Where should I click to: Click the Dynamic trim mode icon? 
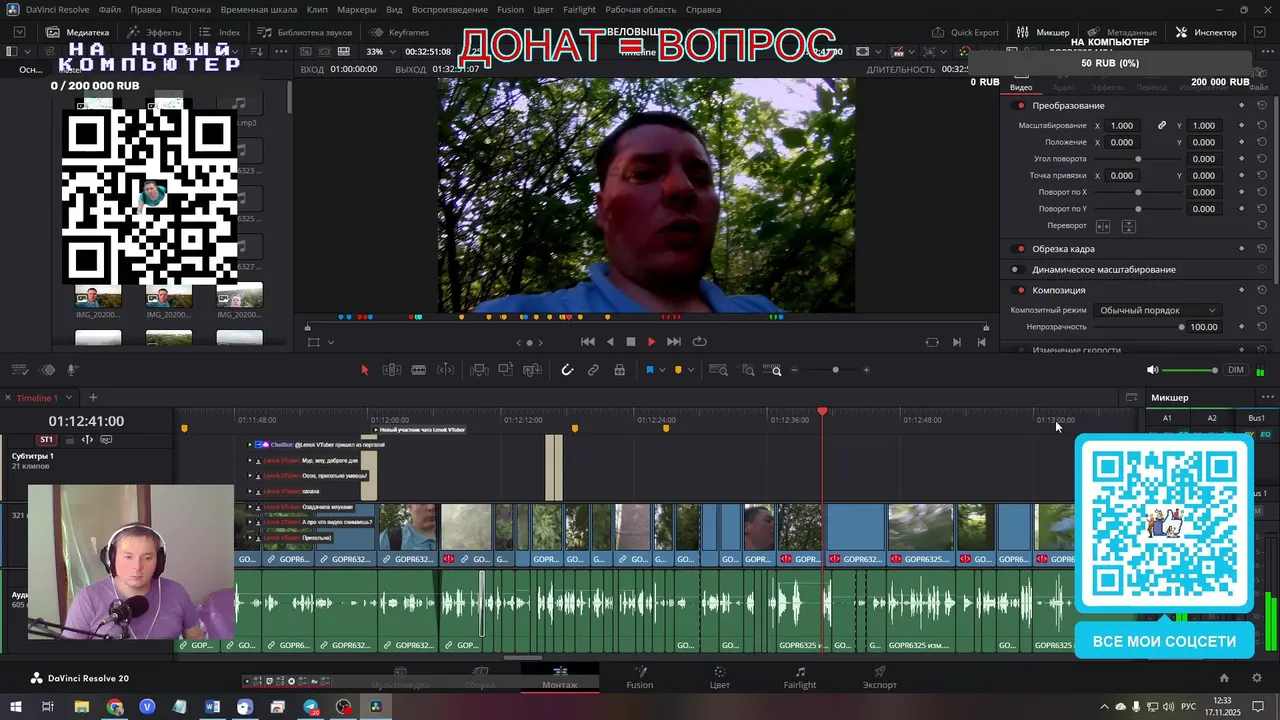446,370
